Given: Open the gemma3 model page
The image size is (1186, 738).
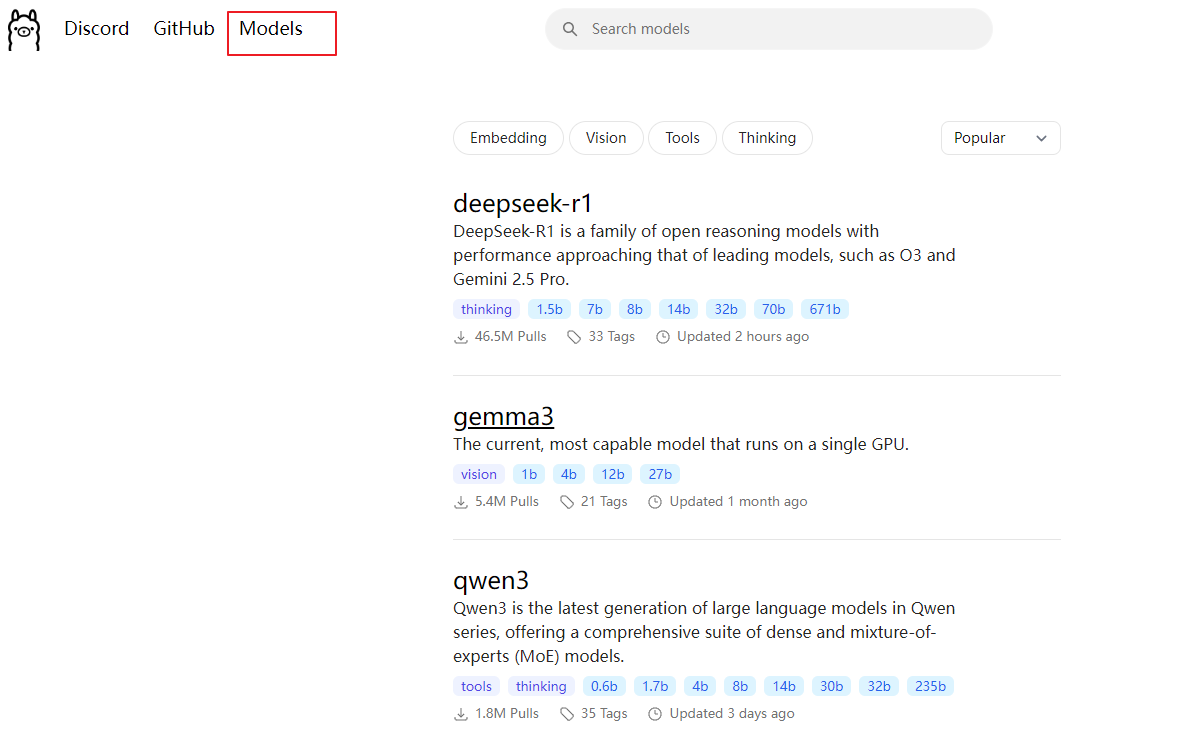Looking at the screenshot, I should point(503,417).
